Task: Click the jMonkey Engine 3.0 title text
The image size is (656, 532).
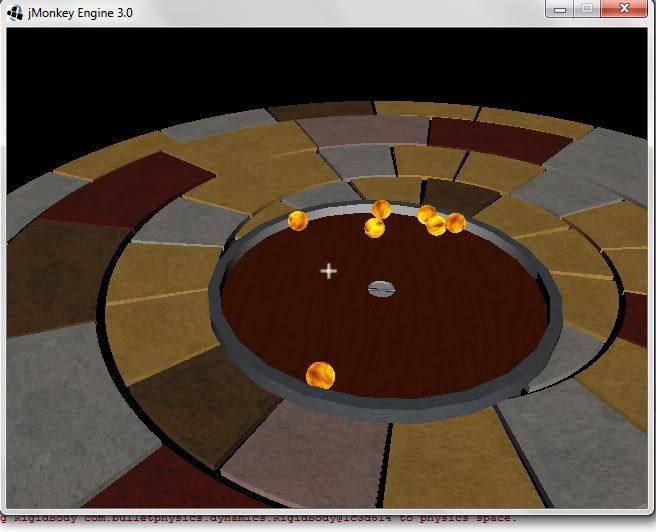Action: 80,13
